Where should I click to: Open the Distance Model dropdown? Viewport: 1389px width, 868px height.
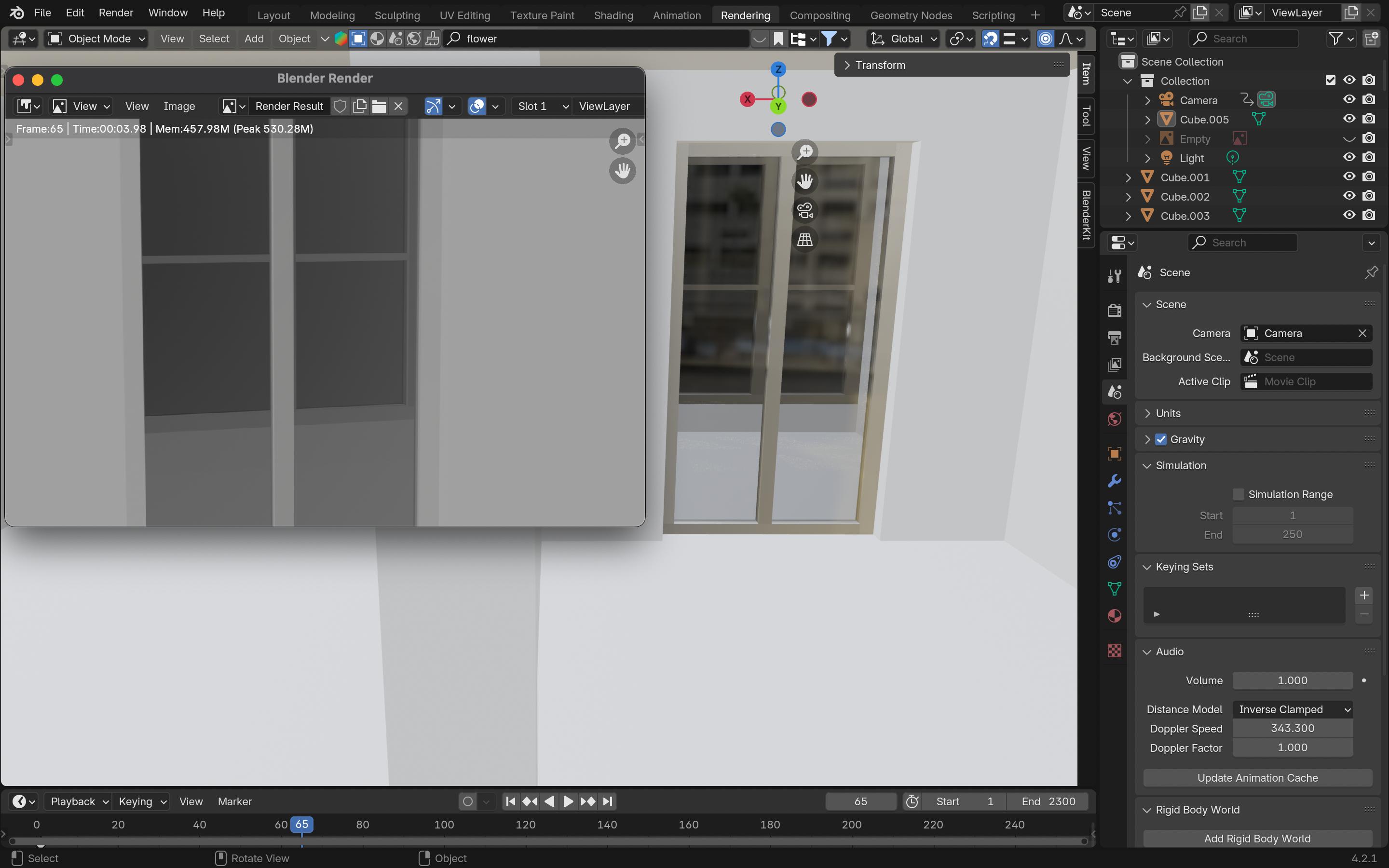coord(1293,709)
